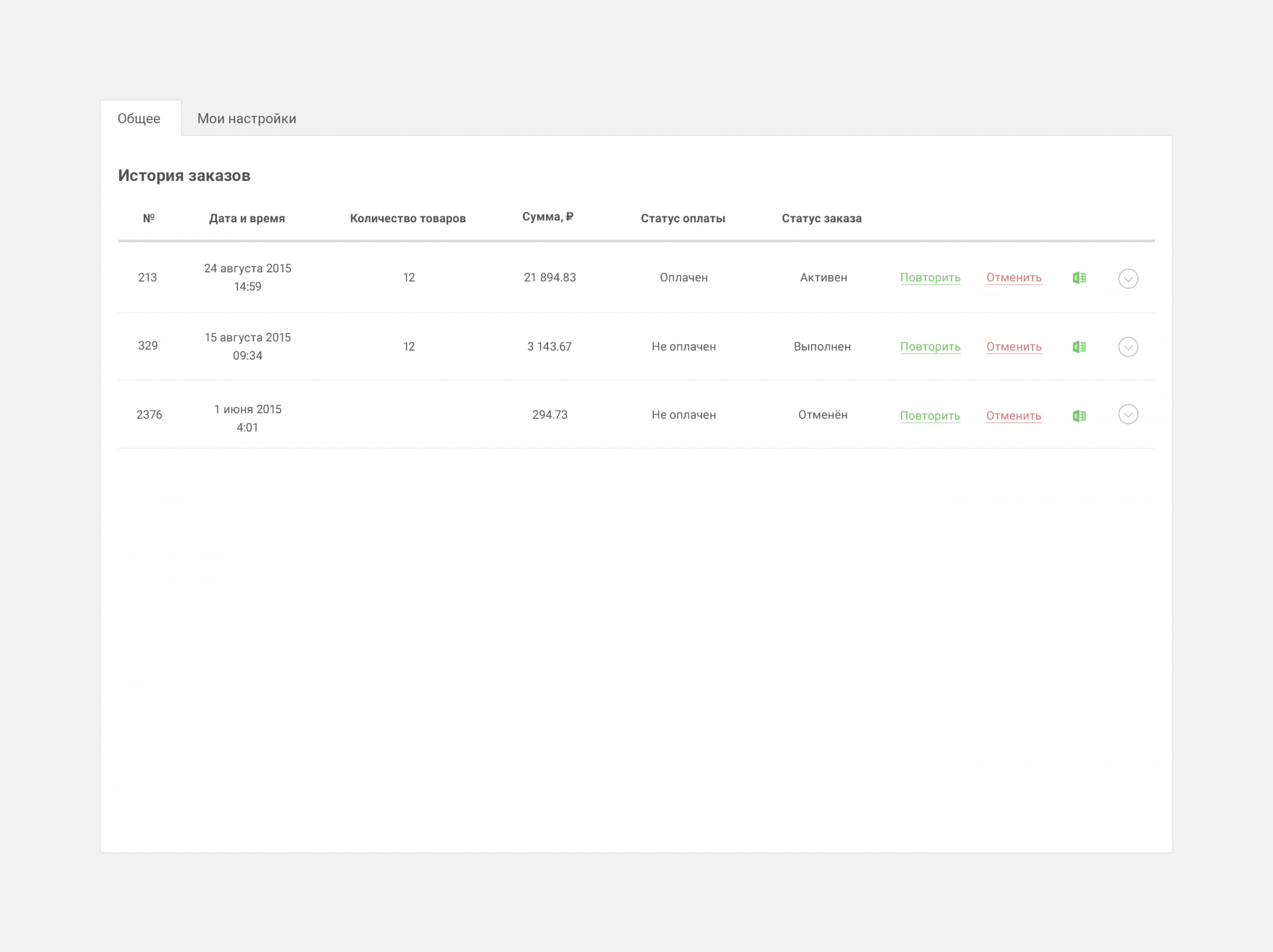This screenshot has width=1273, height=952.
Task: Open the Мои настройки tab
Action: [247, 118]
